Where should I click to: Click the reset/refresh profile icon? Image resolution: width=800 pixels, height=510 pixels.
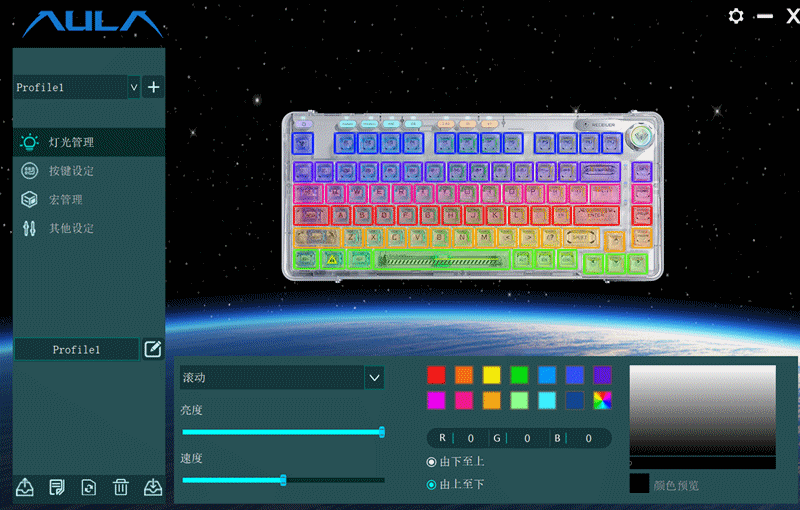(89, 487)
